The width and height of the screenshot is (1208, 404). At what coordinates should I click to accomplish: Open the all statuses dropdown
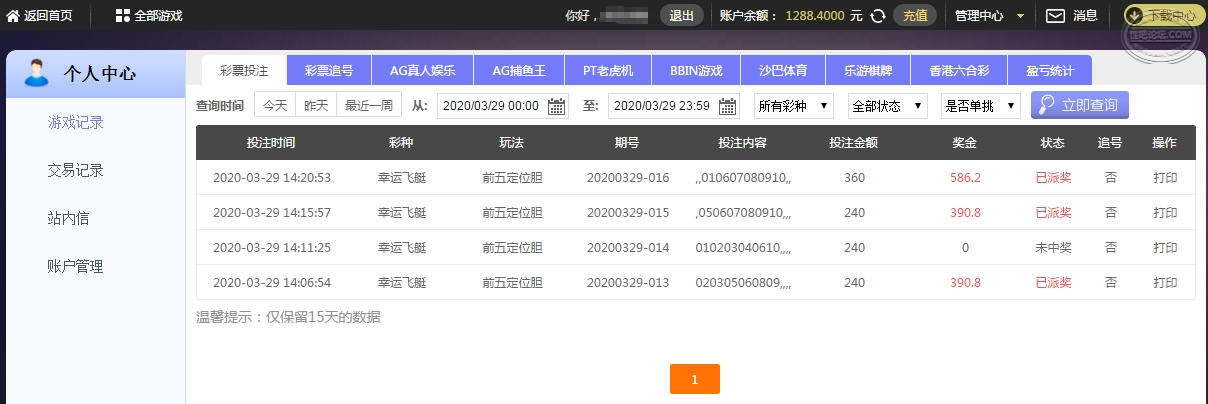[887, 105]
